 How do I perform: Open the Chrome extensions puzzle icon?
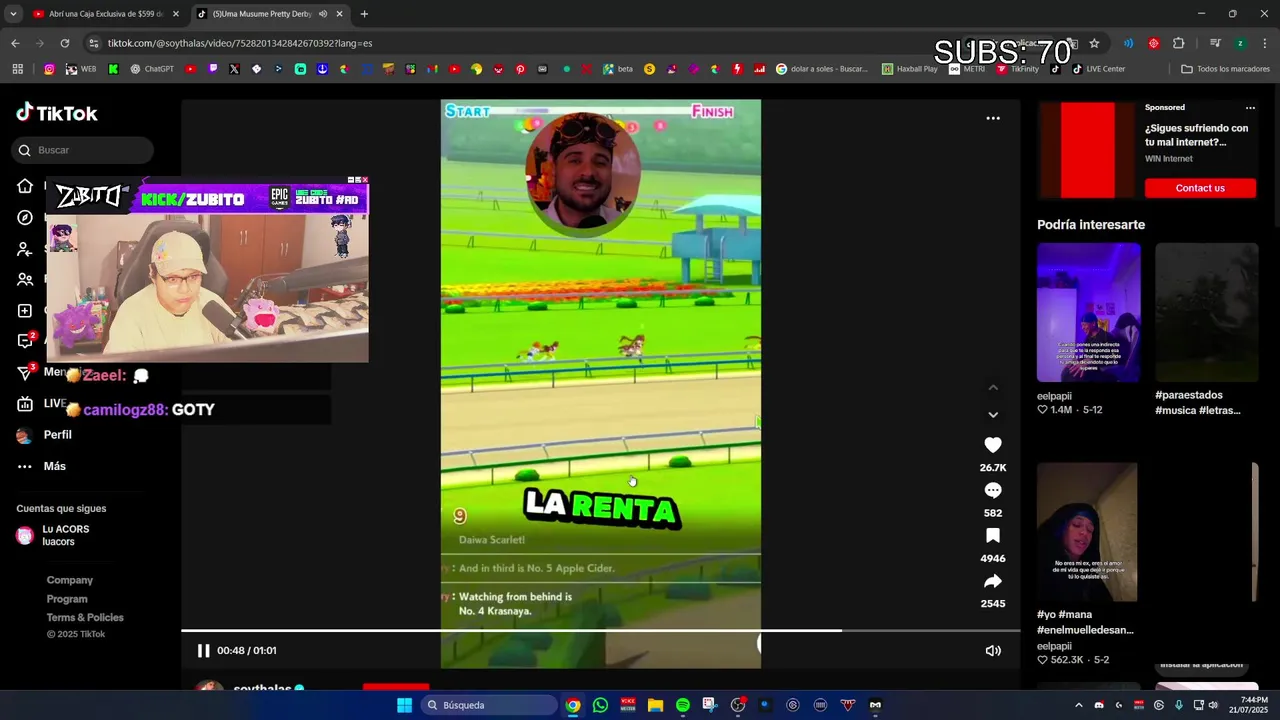[1178, 43]
